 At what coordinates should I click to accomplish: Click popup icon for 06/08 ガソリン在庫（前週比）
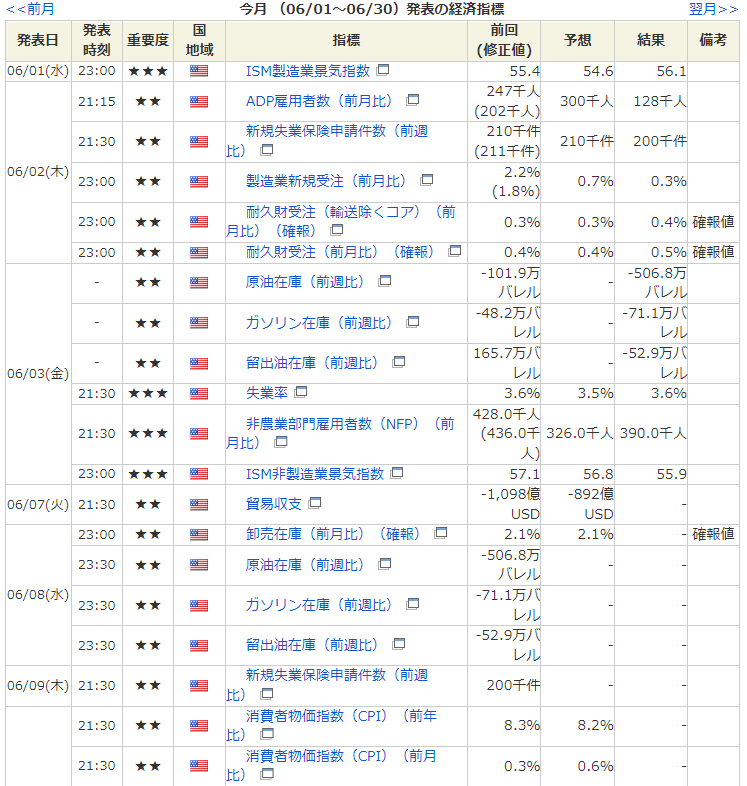point(413,604)
